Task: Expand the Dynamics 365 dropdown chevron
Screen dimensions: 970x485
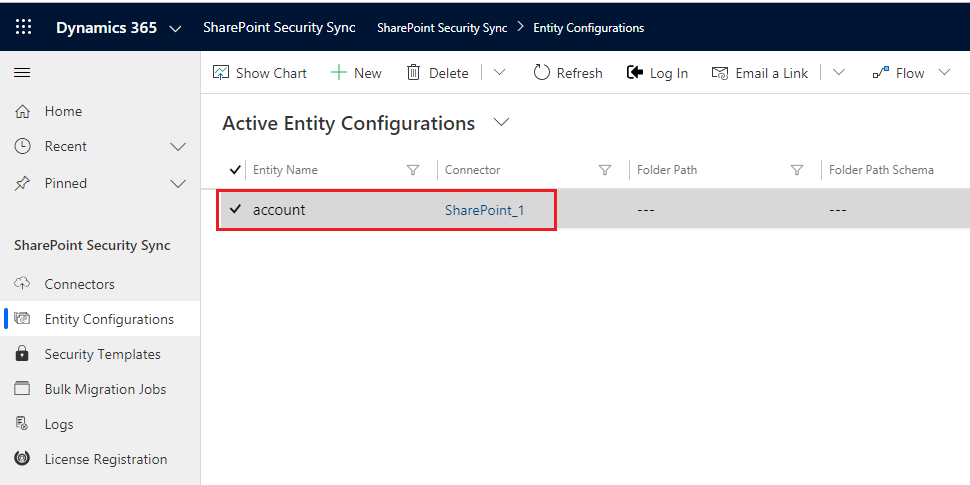Action: click(x=175, y=28)
